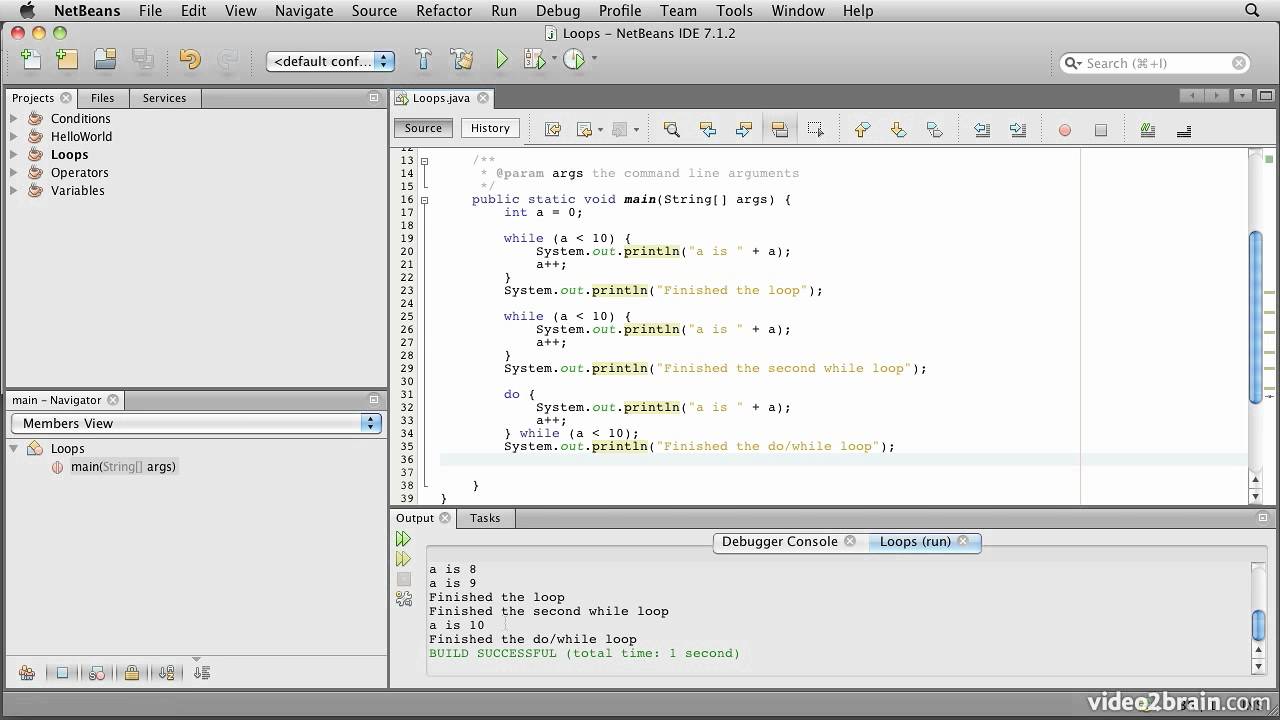1280x720 pixels.
Task: Click the Open Project toolbar icon
Action: [x=105, y=60]
